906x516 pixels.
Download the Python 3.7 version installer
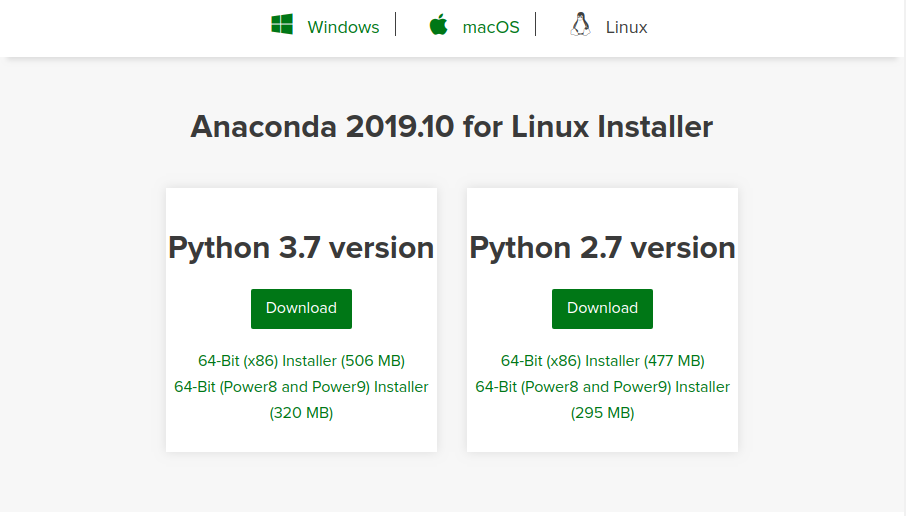coord(301,309)
